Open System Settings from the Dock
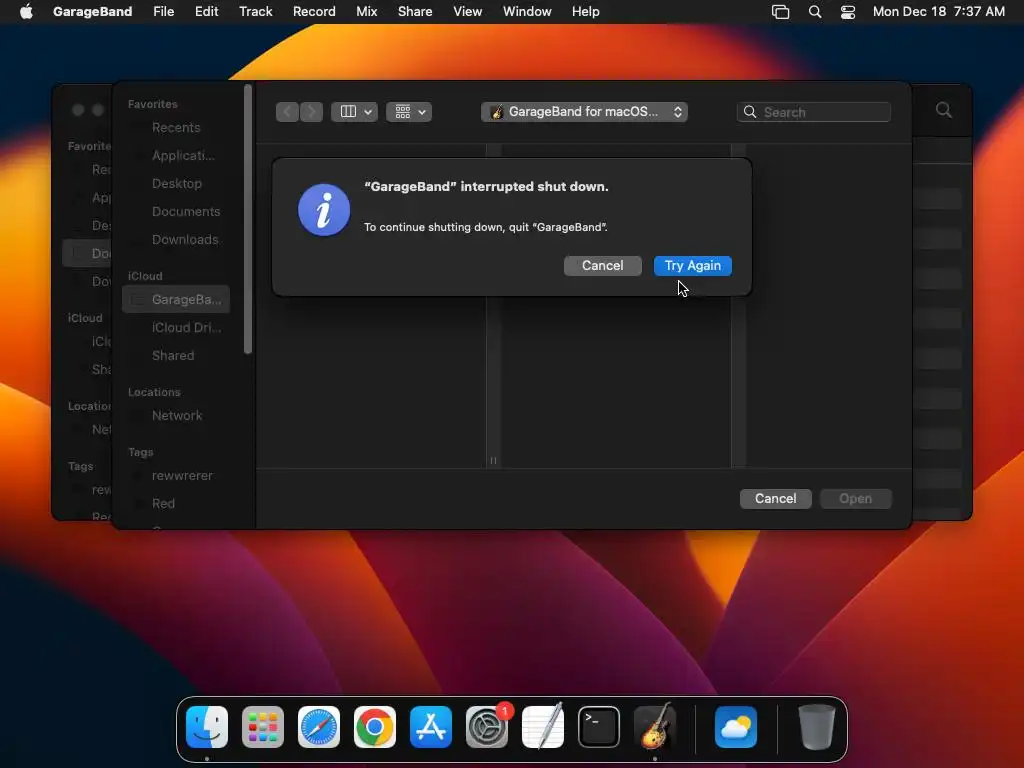Image resolution: width=1024 pixels, height=768 pixels. point(487,727)
